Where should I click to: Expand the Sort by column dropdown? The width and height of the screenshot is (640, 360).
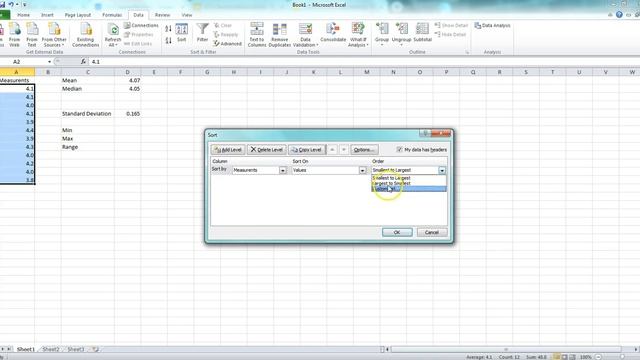pos(282,170)
